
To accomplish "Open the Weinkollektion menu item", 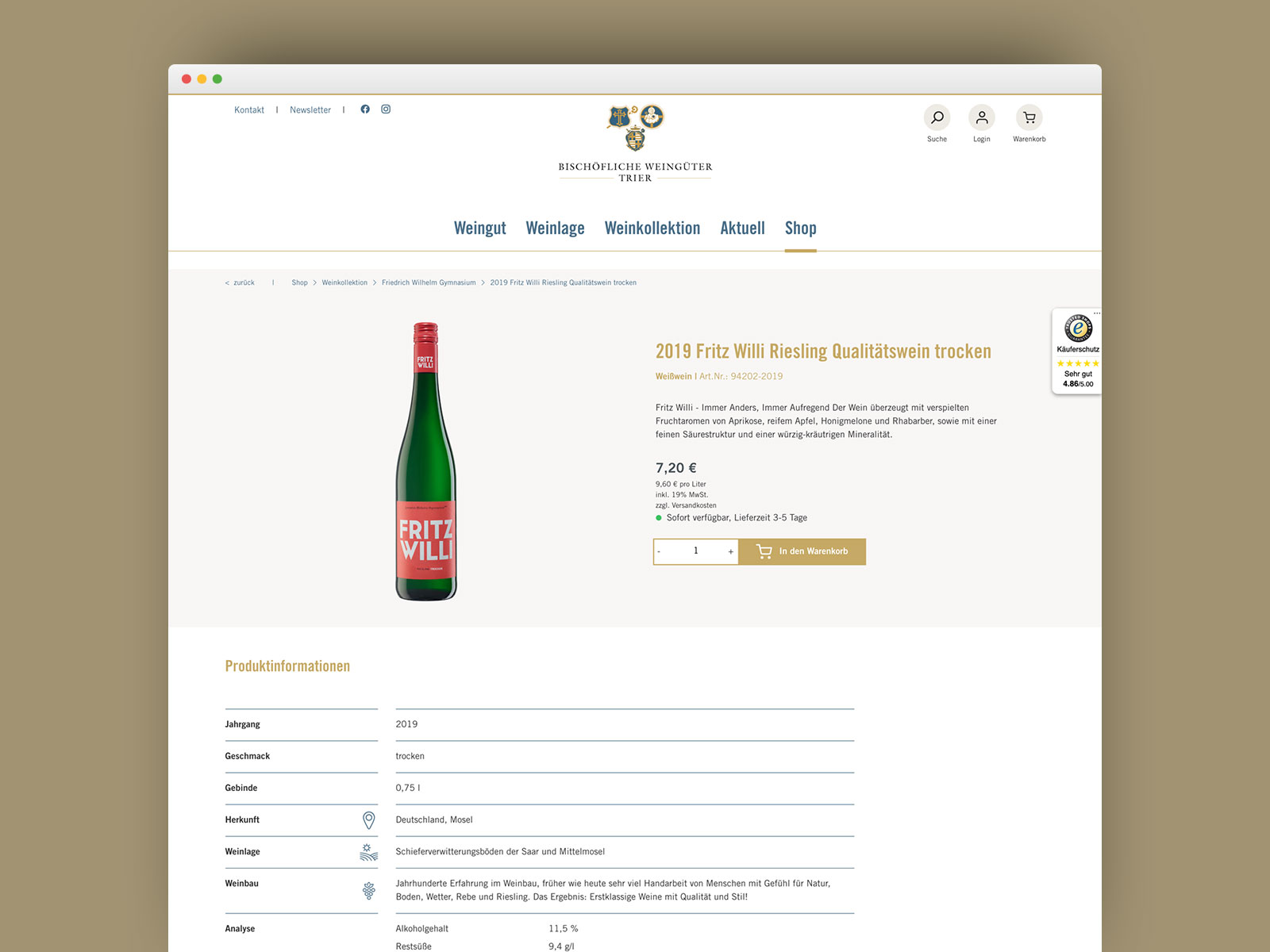I will coord(652,228).
